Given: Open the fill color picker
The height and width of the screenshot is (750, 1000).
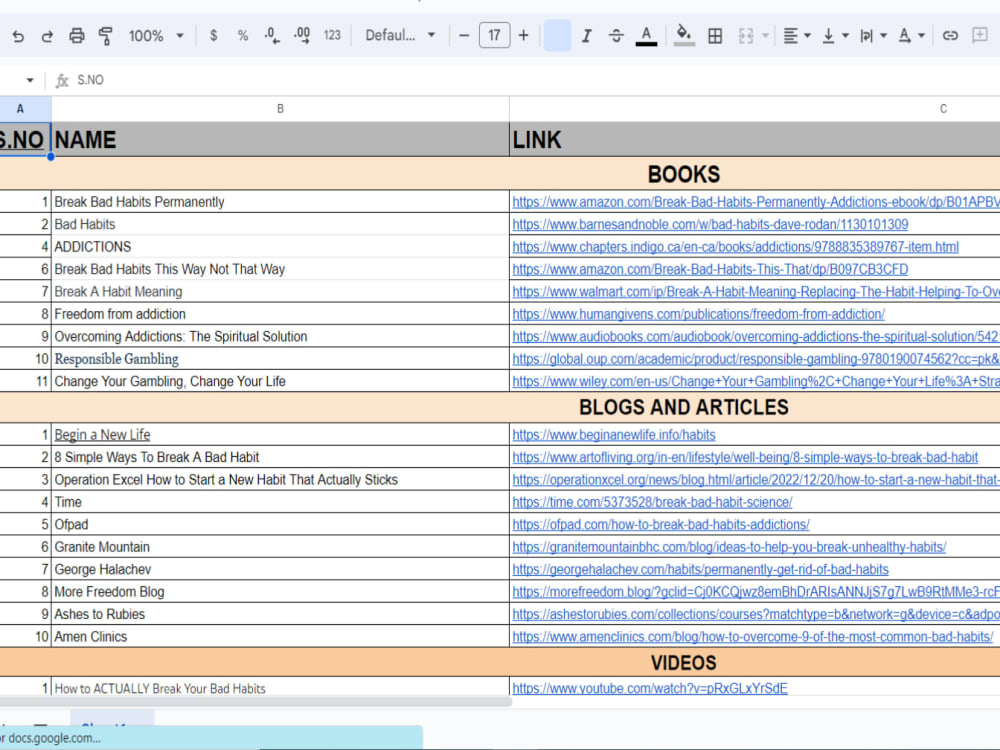Looking at the screenshot, I should click(684, 36).
